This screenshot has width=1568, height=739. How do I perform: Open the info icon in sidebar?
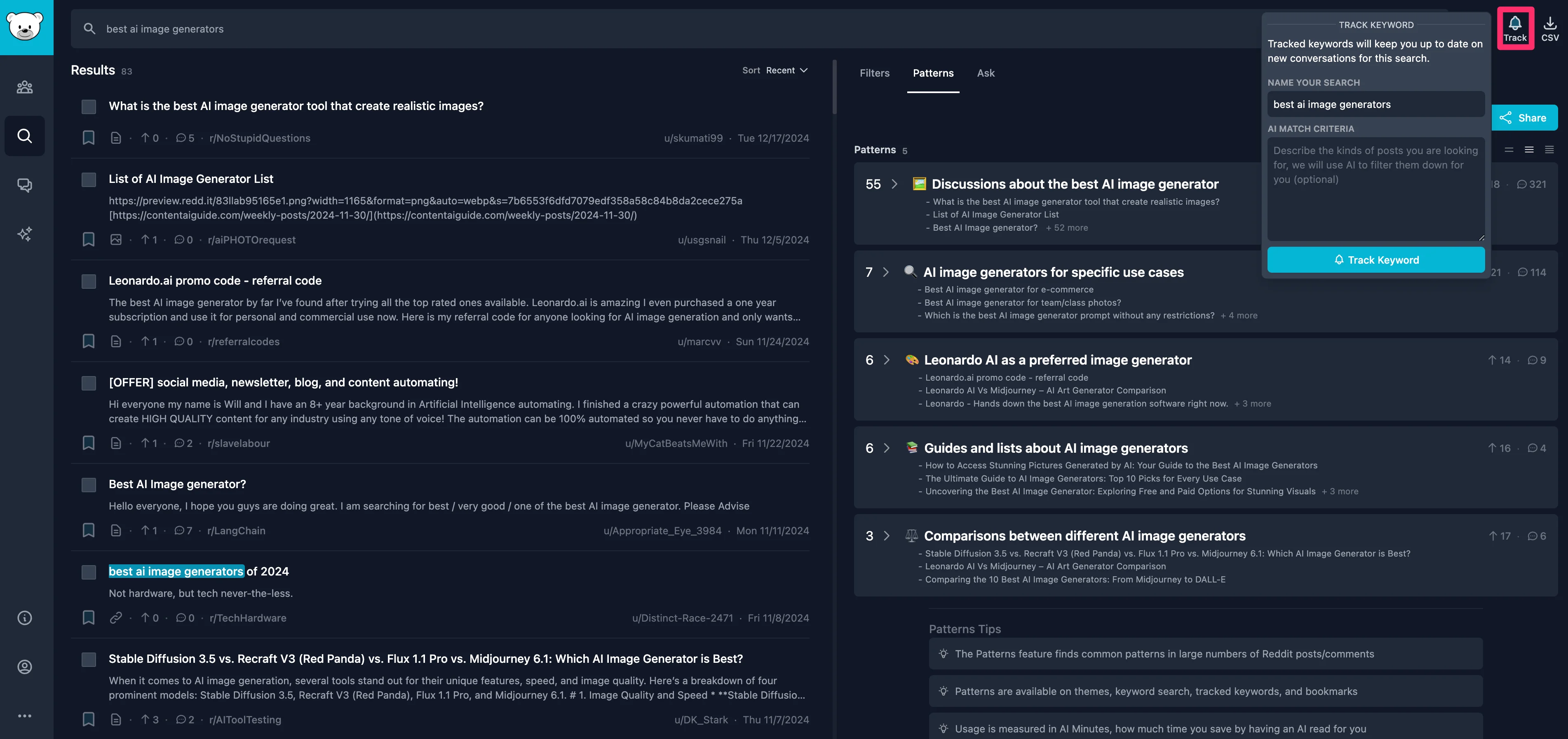[25, 618]
